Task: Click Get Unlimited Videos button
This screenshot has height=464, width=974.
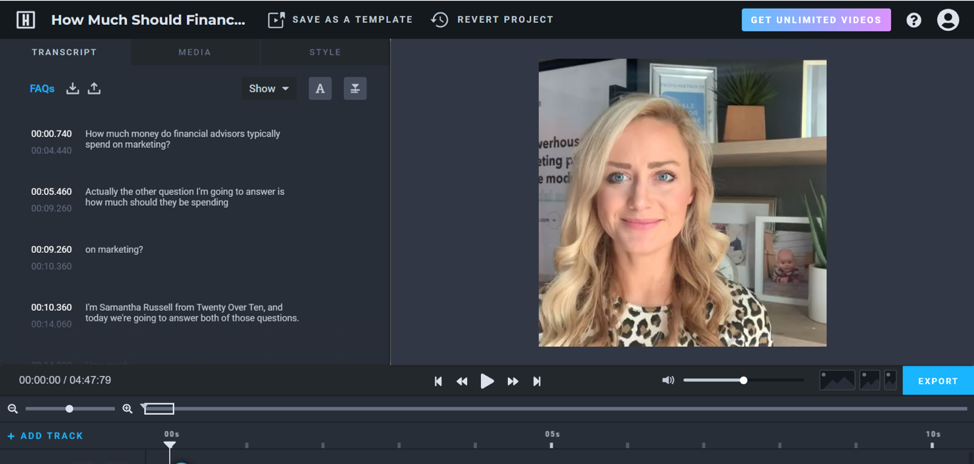Action: click(x=815, y=20)
